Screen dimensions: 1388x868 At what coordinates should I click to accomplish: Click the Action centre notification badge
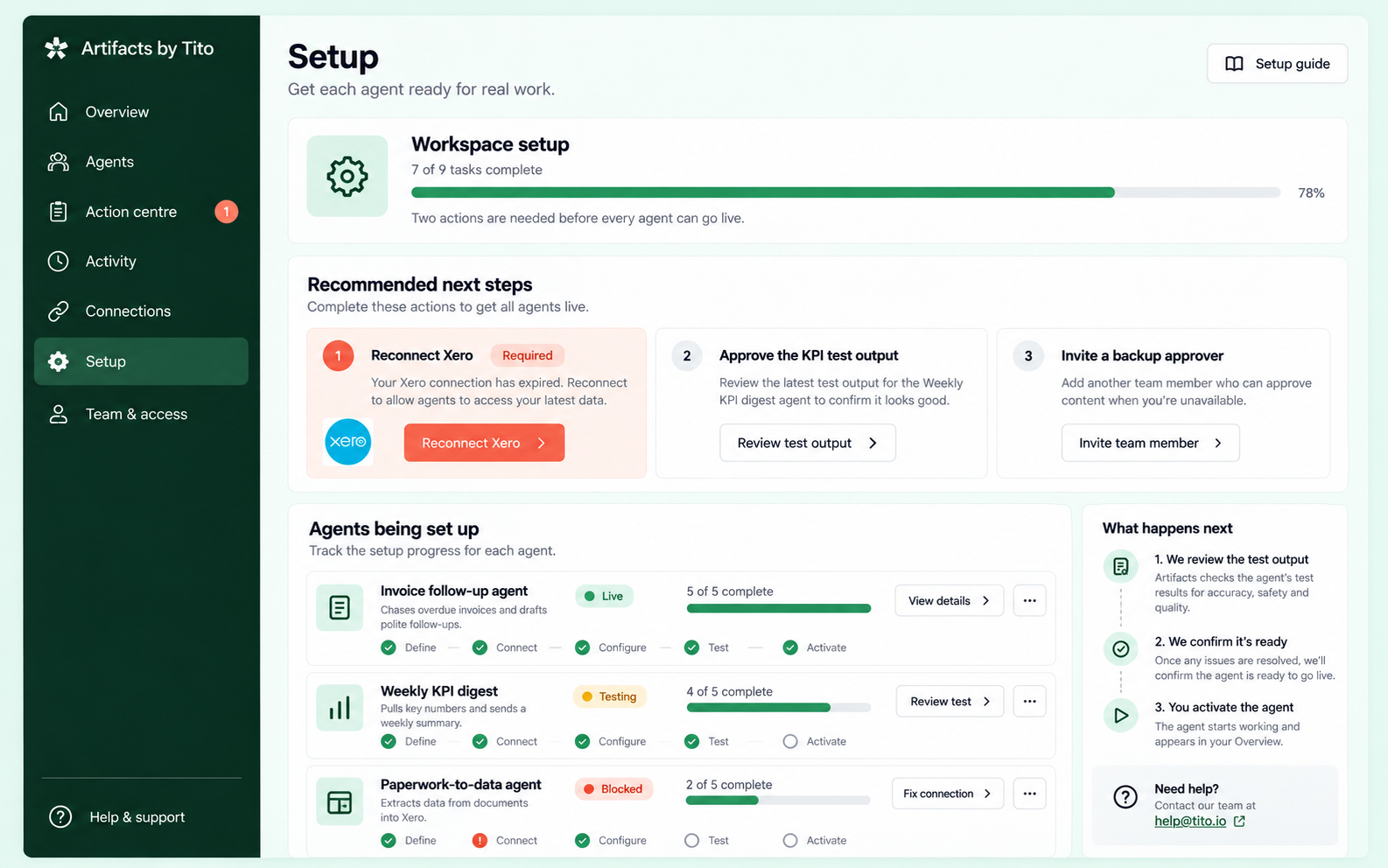click(226, 211)
